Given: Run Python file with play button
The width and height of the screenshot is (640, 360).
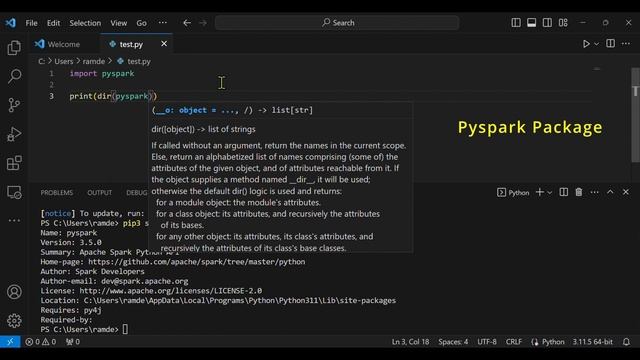Looking at the screenshot, I should (x=586, y=44).
